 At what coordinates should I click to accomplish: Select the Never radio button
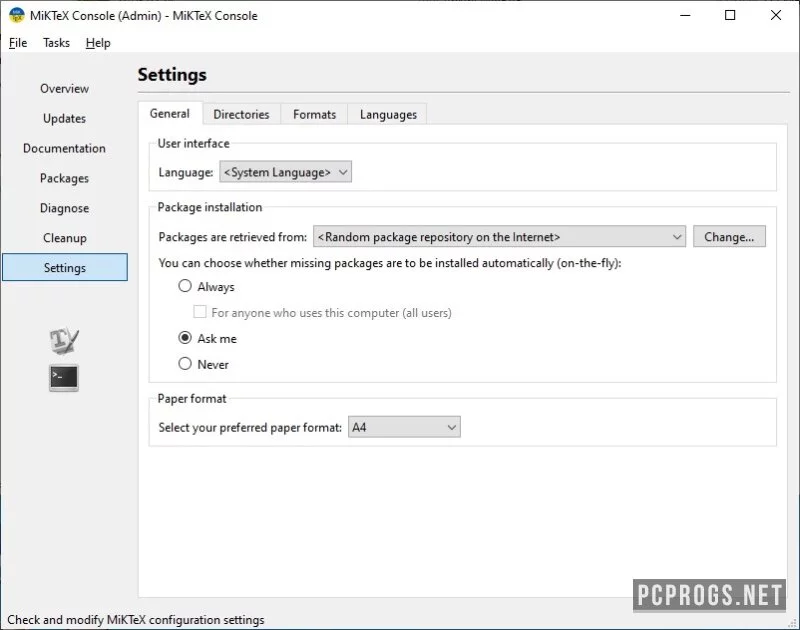(185, 364)
